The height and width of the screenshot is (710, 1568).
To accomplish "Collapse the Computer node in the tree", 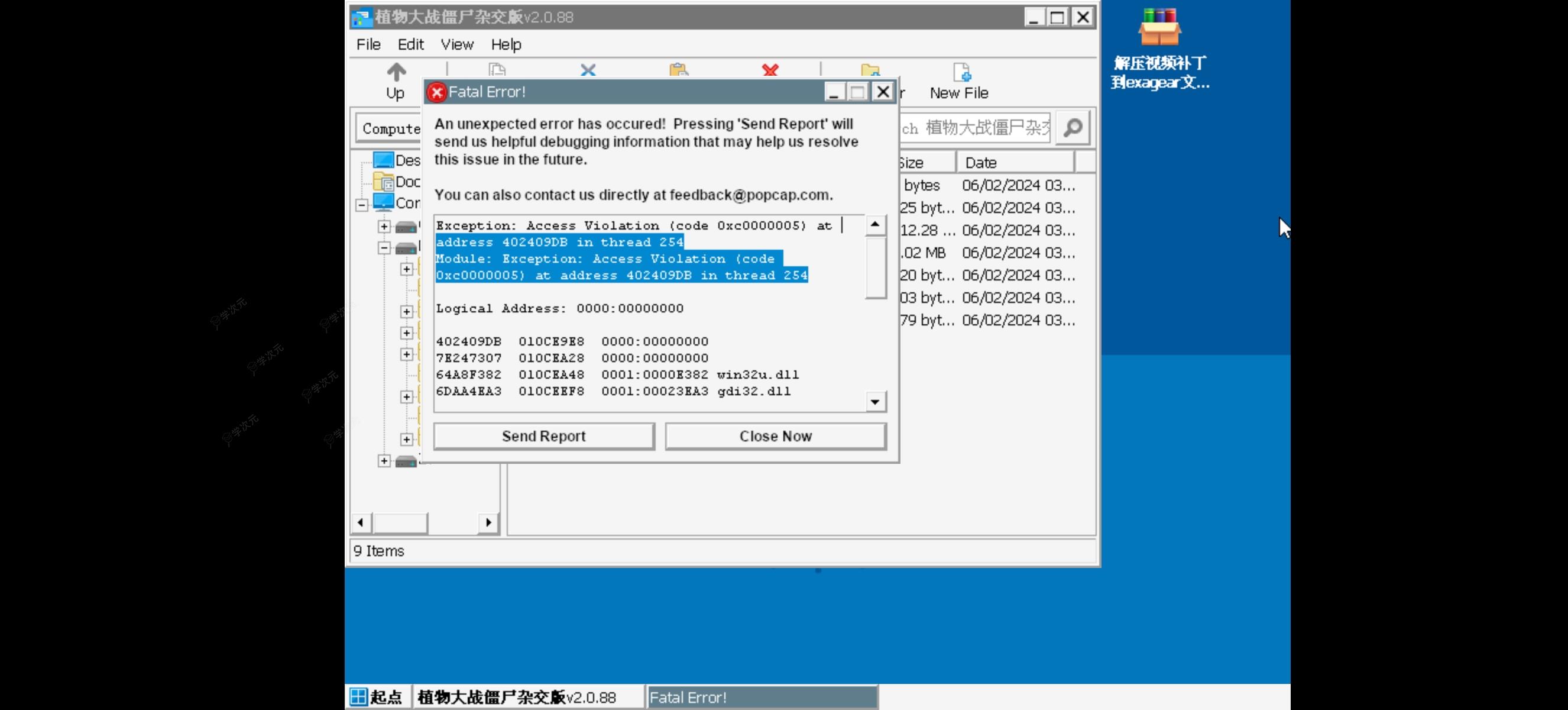I will 362,205.
